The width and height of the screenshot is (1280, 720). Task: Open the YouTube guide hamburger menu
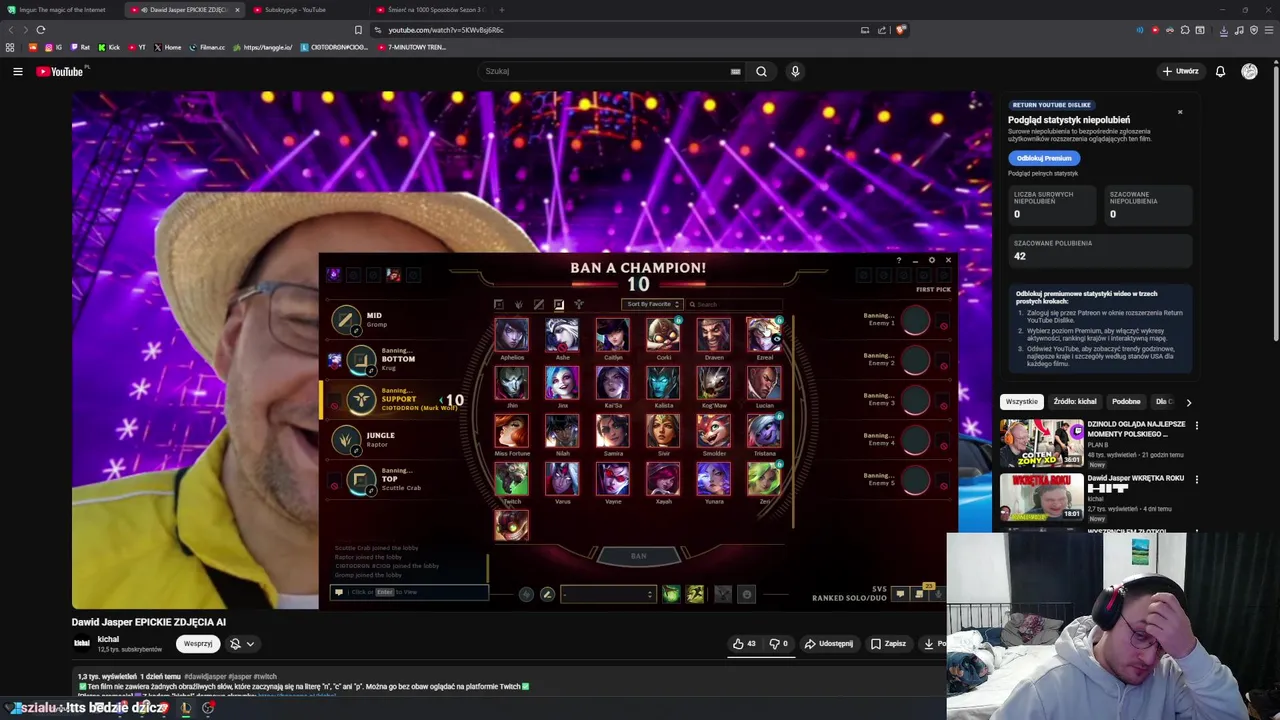[x=17, y=71]
